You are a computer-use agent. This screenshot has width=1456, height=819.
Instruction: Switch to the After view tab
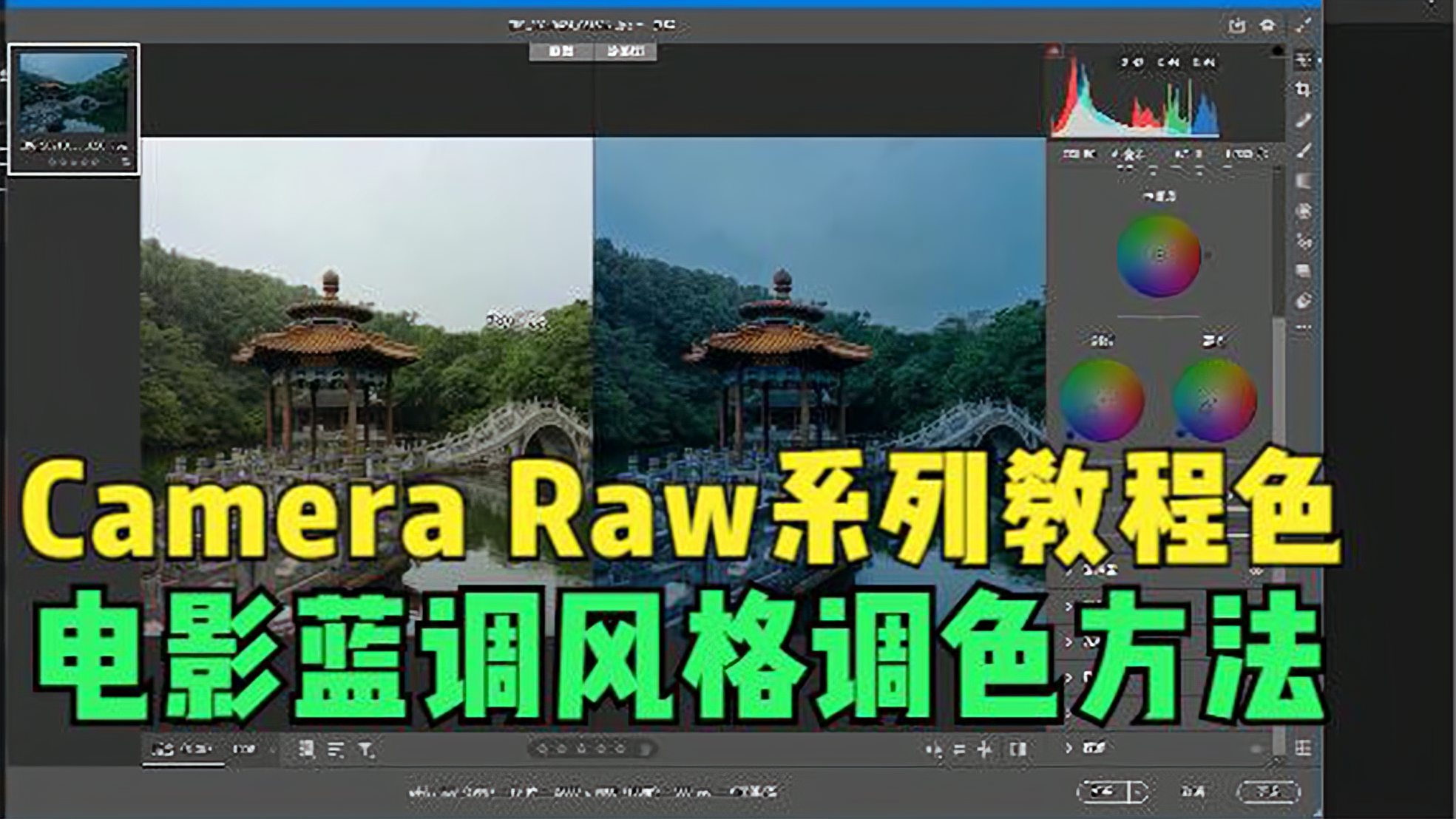pyautogui.click(x=626, y=51)
